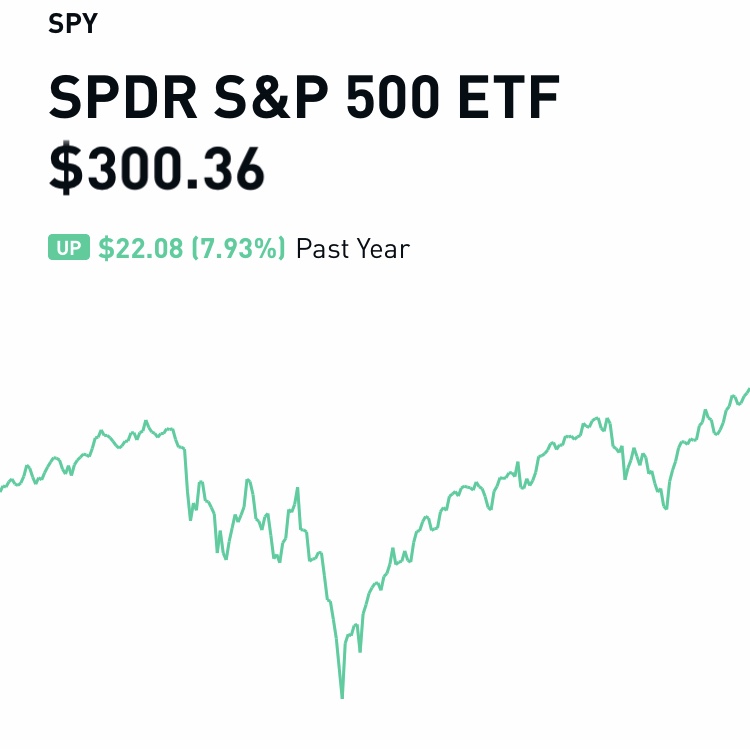
Task: Select the bottom of the first sharp drop
Action: 191,519
